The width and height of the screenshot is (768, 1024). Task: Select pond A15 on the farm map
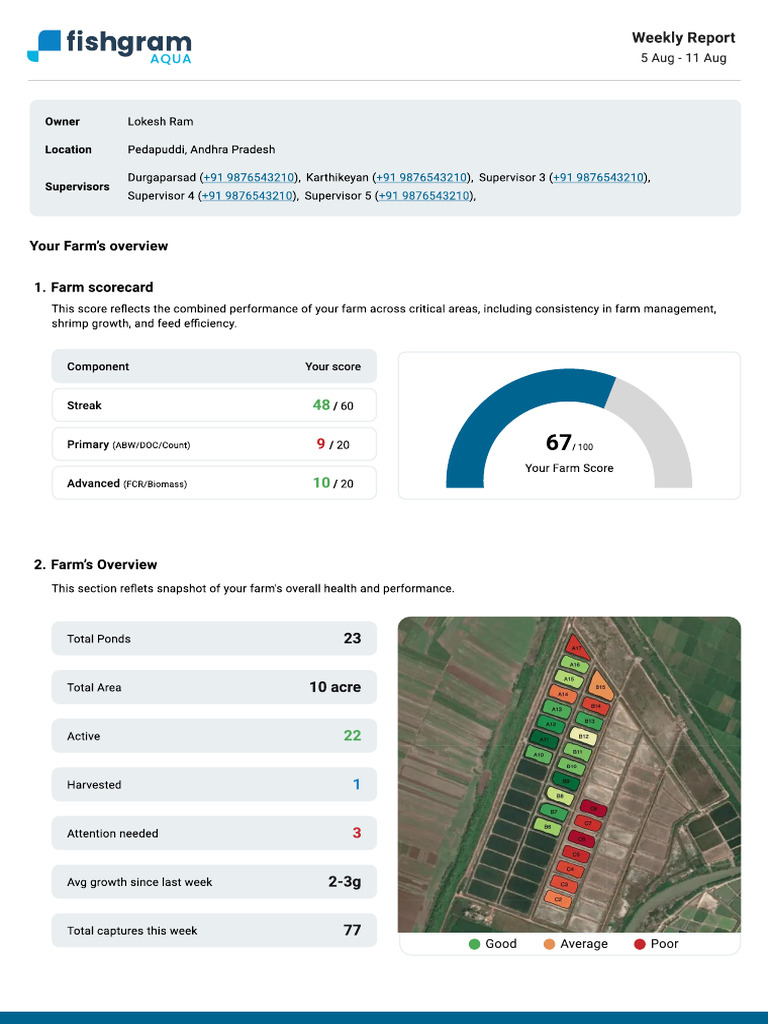coord(569,679)
